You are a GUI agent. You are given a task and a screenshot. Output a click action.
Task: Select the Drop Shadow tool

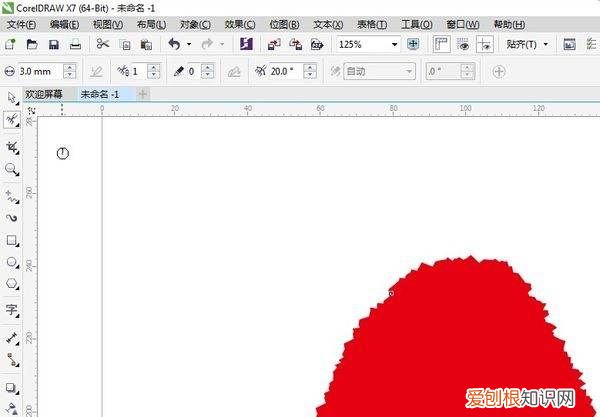pyautogui.click(x=12, y=388)
